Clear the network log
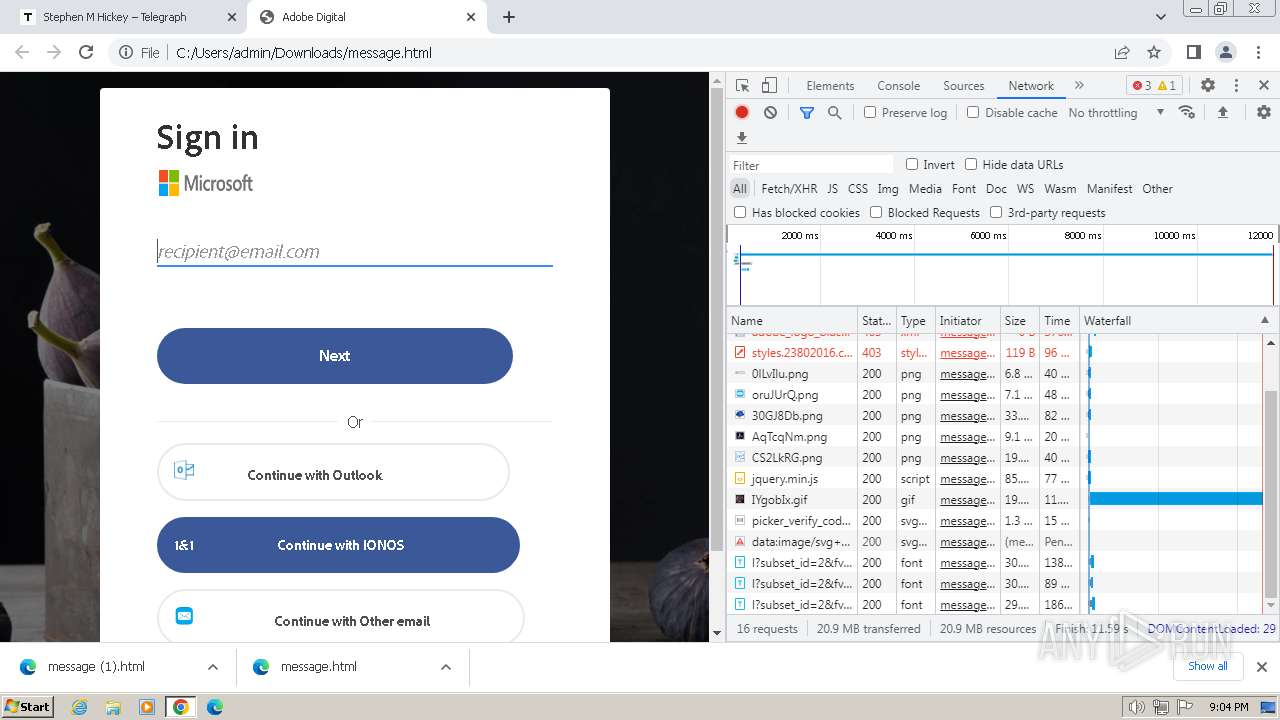 tap(770, 113)
